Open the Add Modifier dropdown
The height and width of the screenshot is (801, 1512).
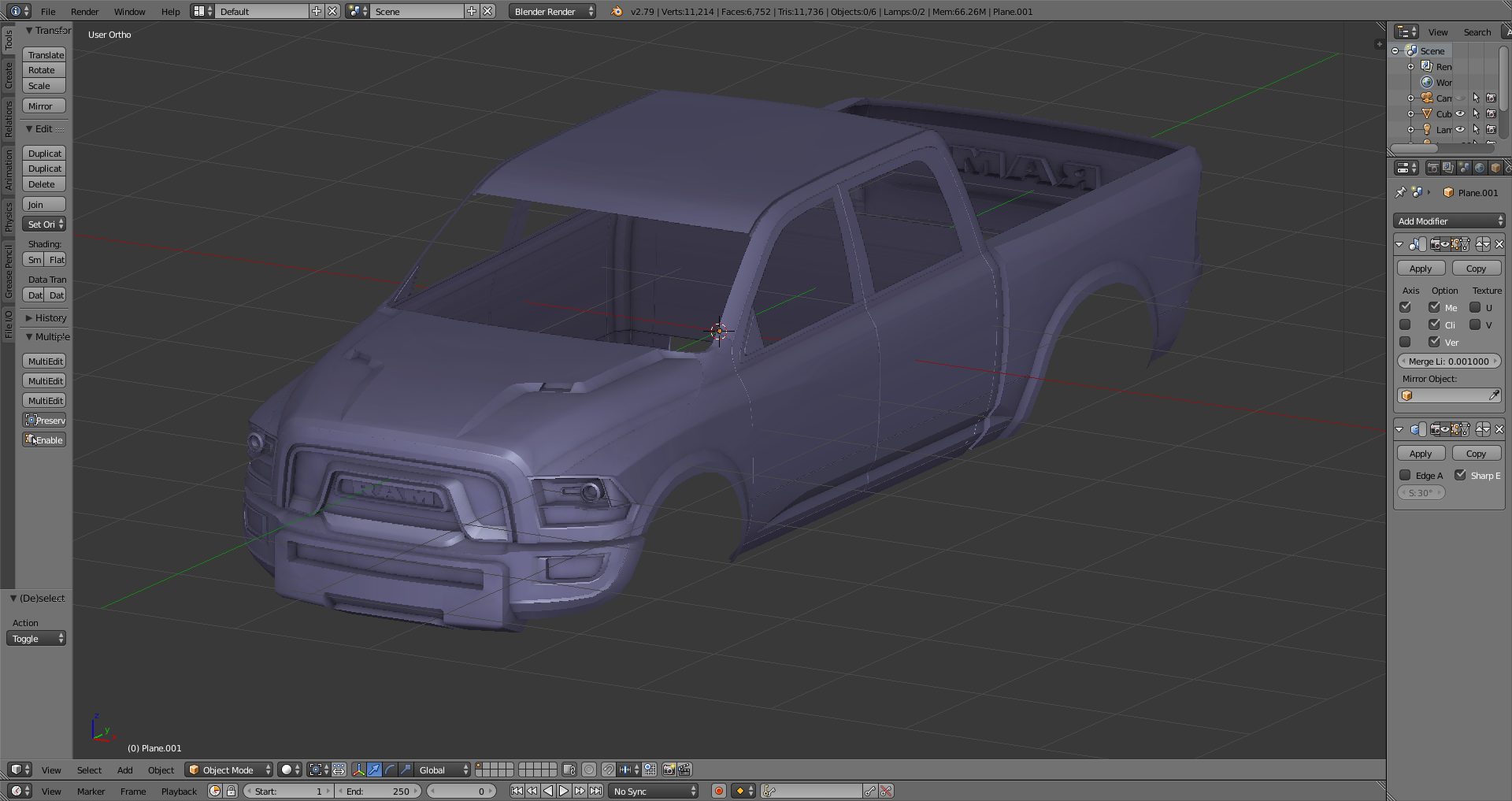1449,221
